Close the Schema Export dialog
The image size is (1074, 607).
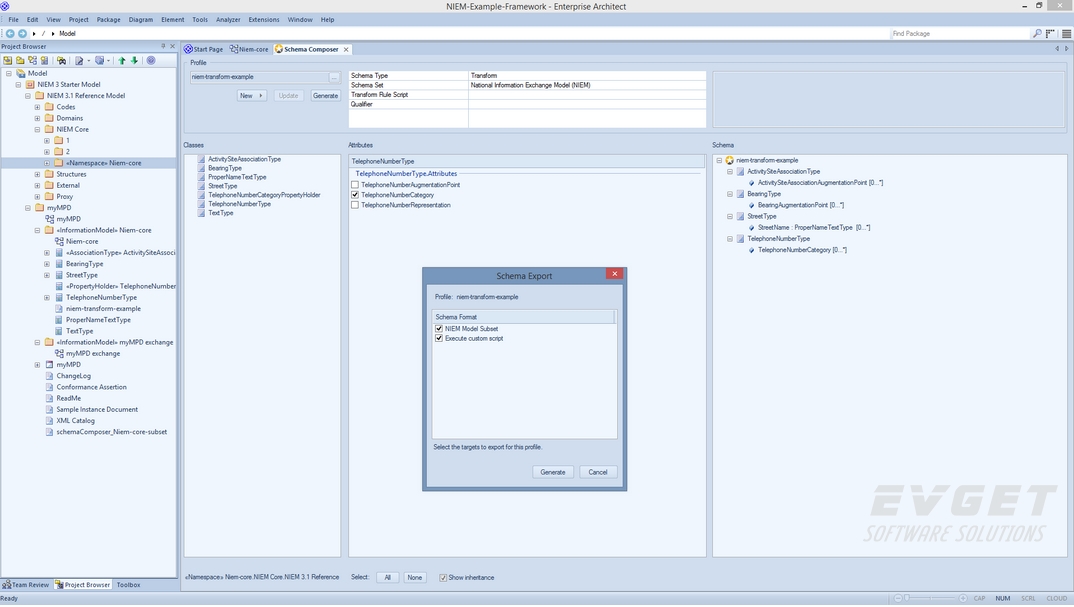tap(614, 273)
